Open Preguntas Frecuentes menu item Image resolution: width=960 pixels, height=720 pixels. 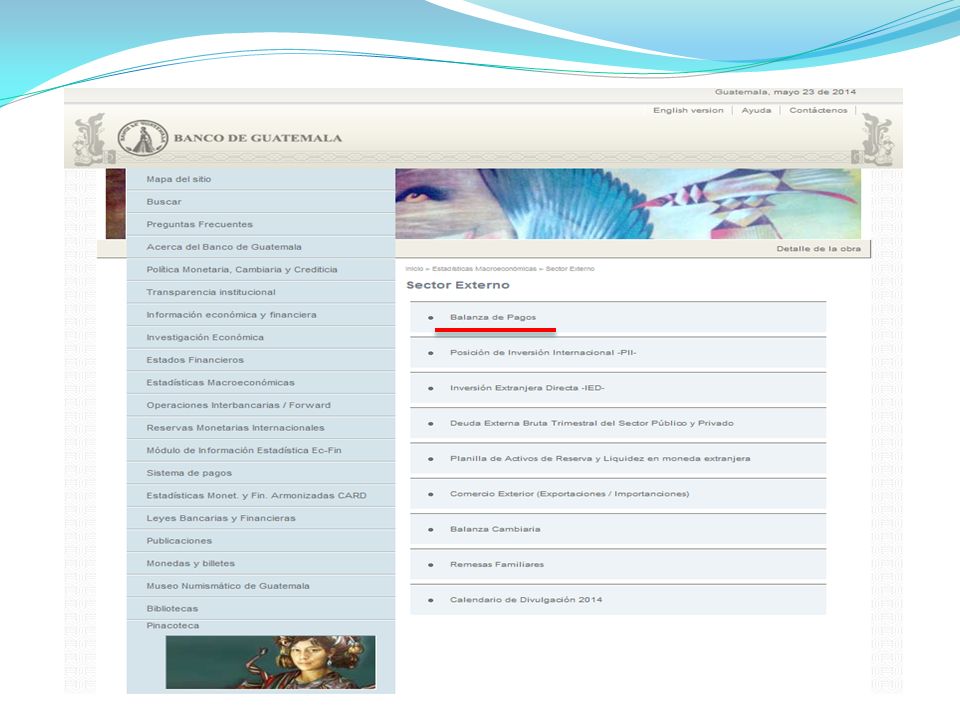tap(261, 225)
